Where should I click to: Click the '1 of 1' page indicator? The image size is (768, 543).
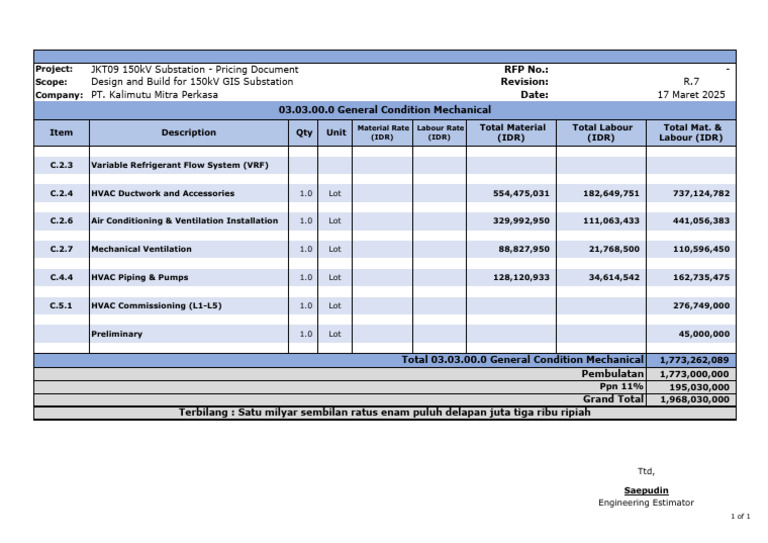click(740, 517)
